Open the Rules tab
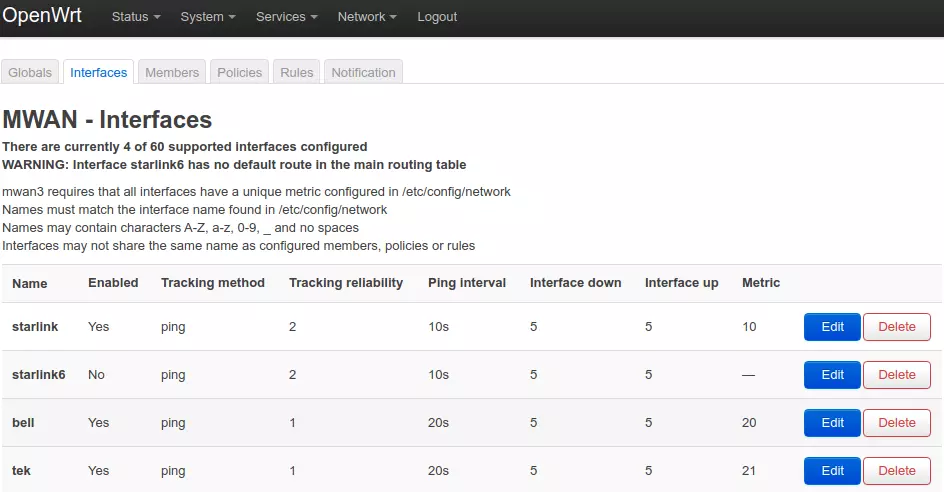The width and height of the screenshot is (944, 492). (x=297, y=72)
